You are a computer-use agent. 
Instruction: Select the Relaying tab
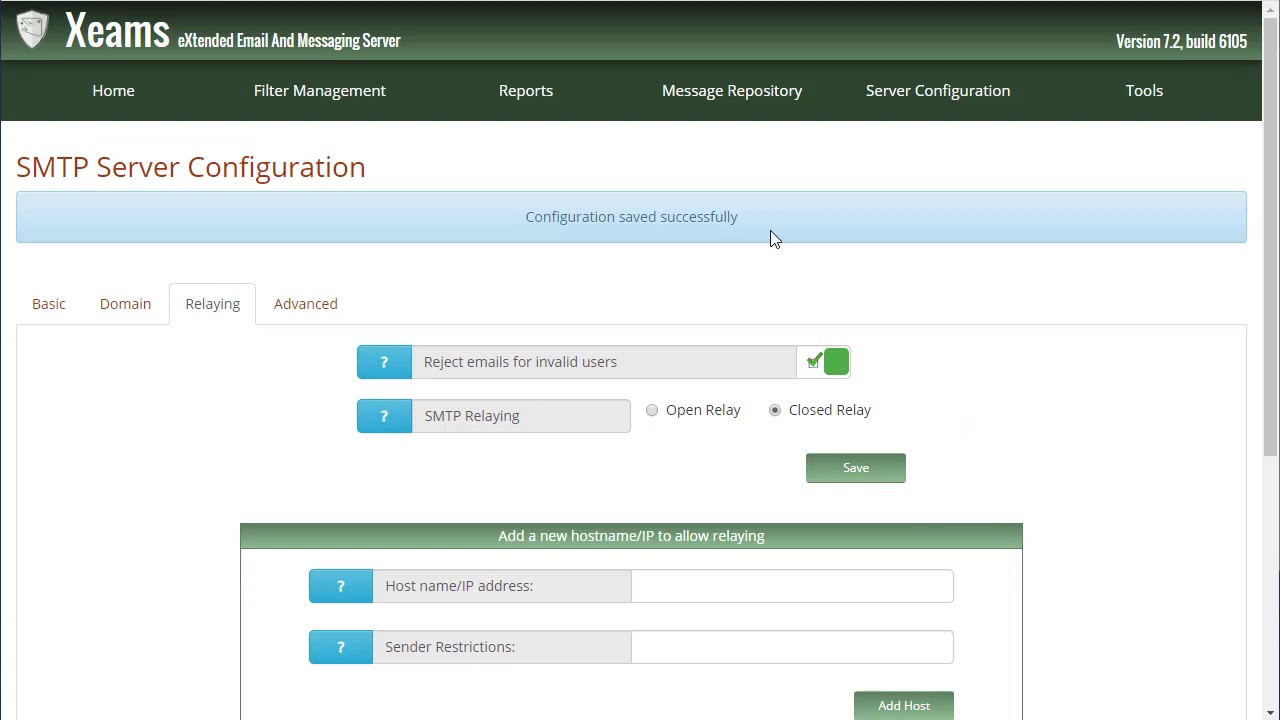[213, 304]
